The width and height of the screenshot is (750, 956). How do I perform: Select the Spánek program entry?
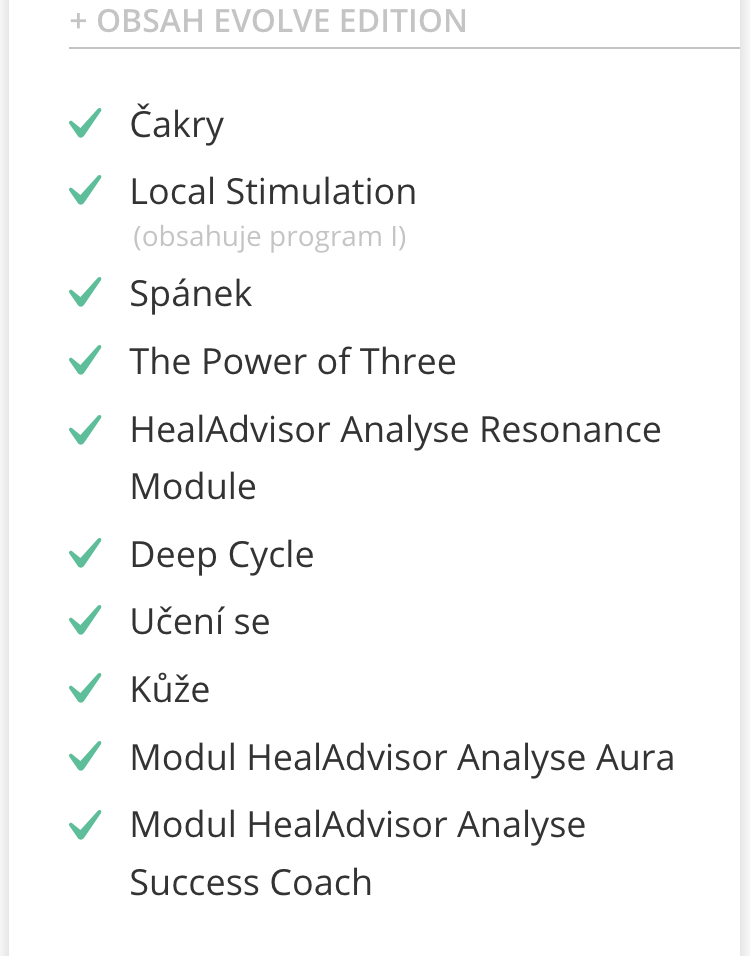point(191,293)
